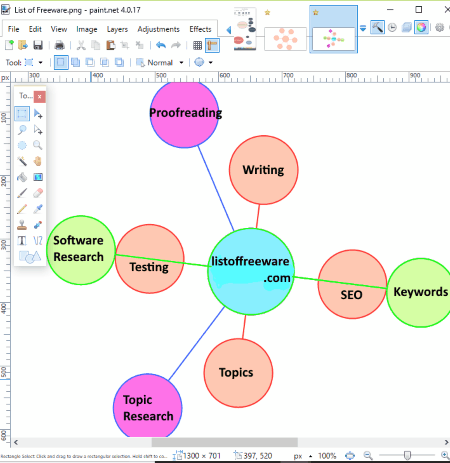Save the image with the floppy icon
This screenshot has height=463, width=450.
point(38,45)
